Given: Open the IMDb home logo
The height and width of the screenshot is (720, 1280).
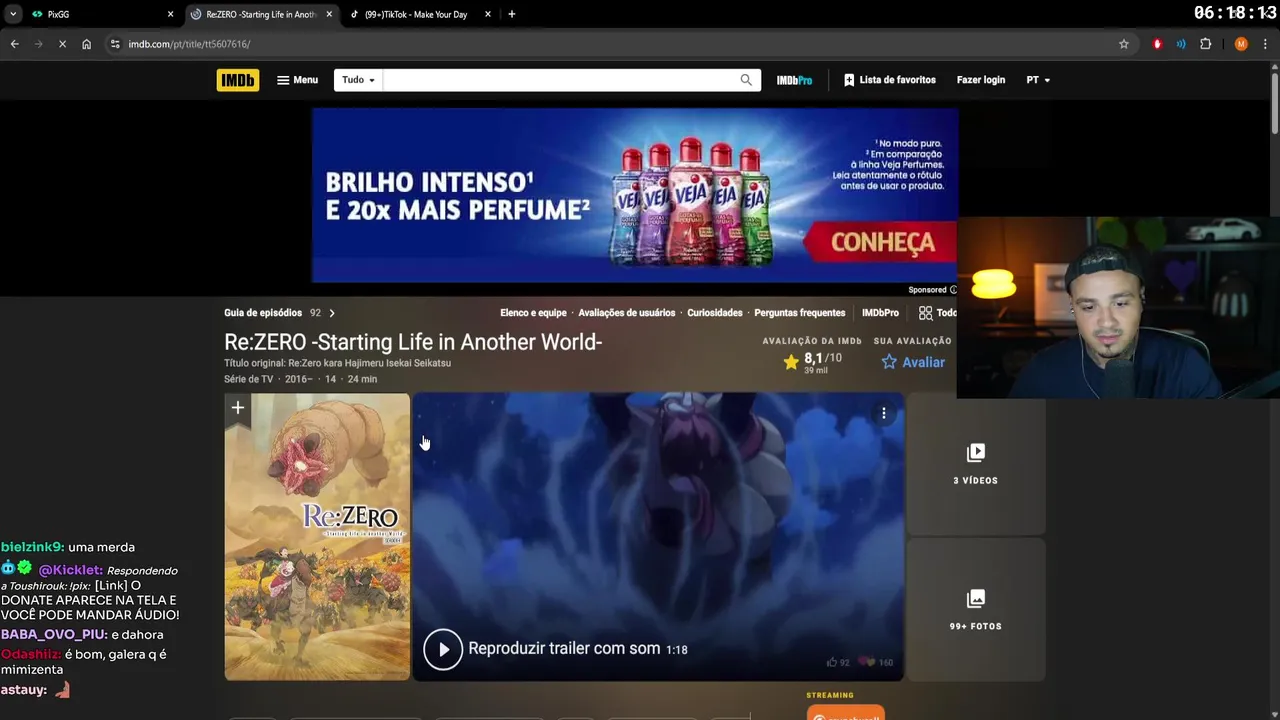Looking at the screenshot, I should click(x=238, y=80).
